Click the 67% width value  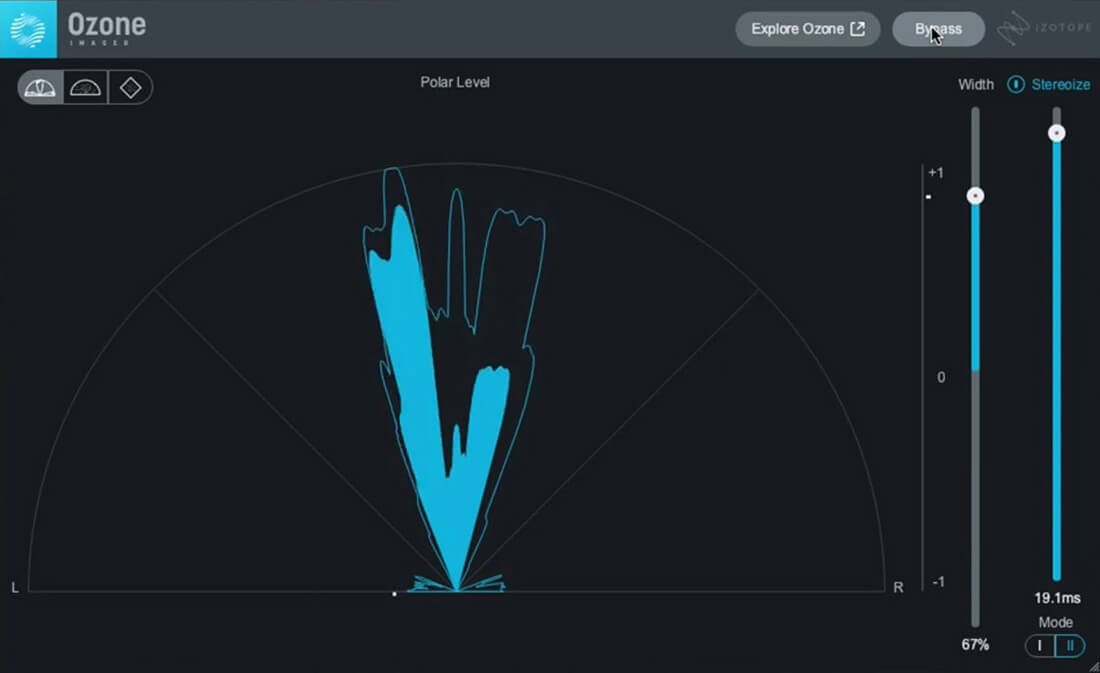click(974, 646)
